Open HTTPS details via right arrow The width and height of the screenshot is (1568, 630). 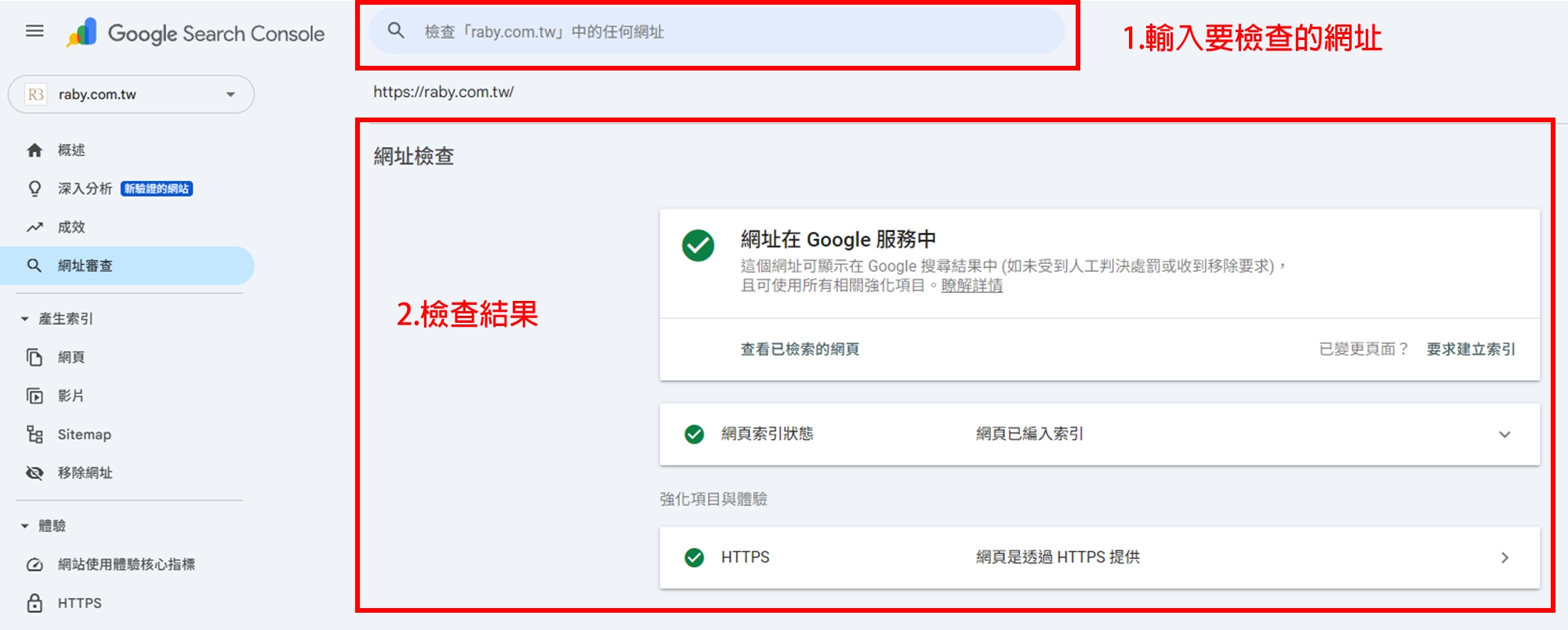coord(1504,557)
